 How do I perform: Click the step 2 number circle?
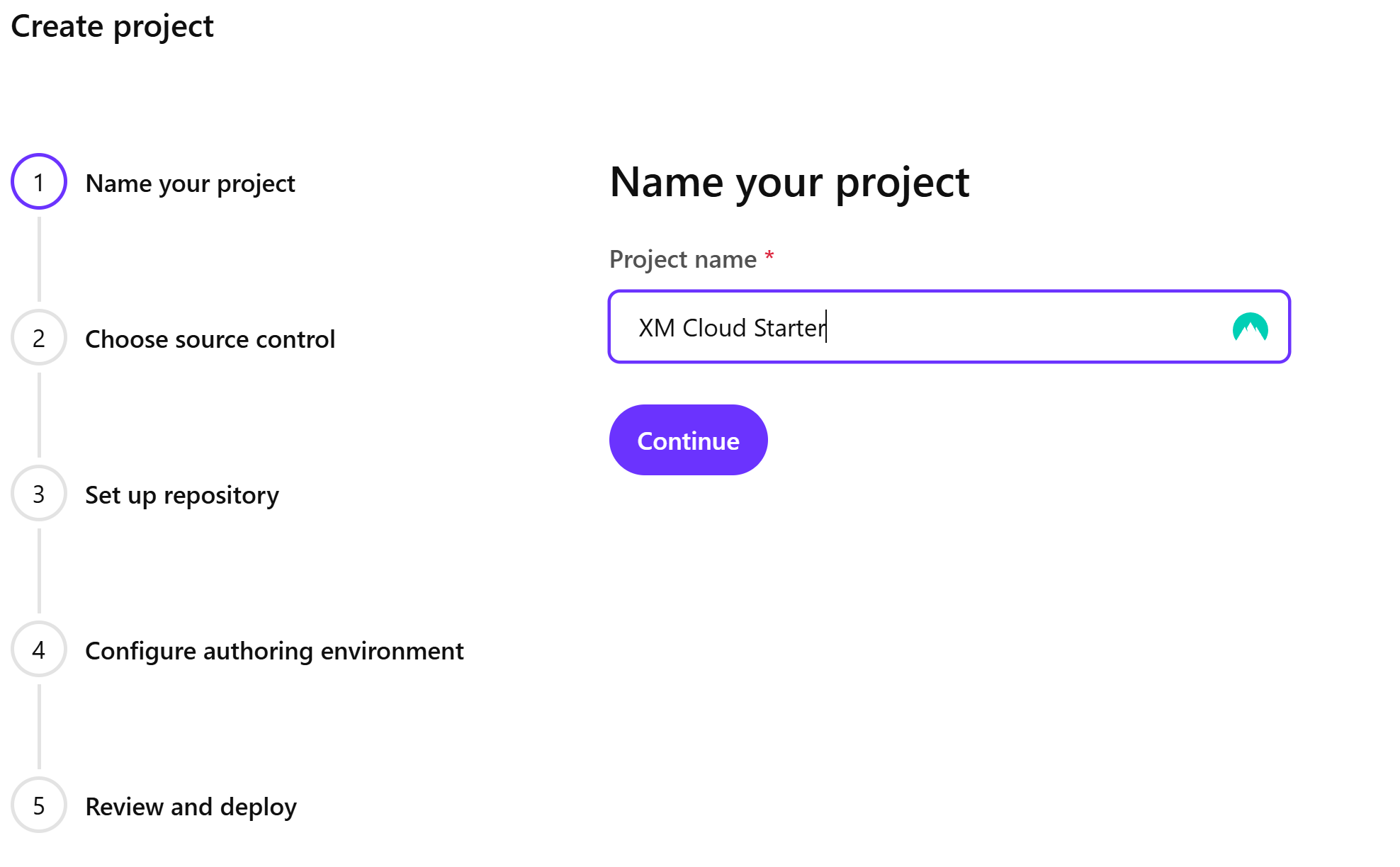[x=39, y=338]
